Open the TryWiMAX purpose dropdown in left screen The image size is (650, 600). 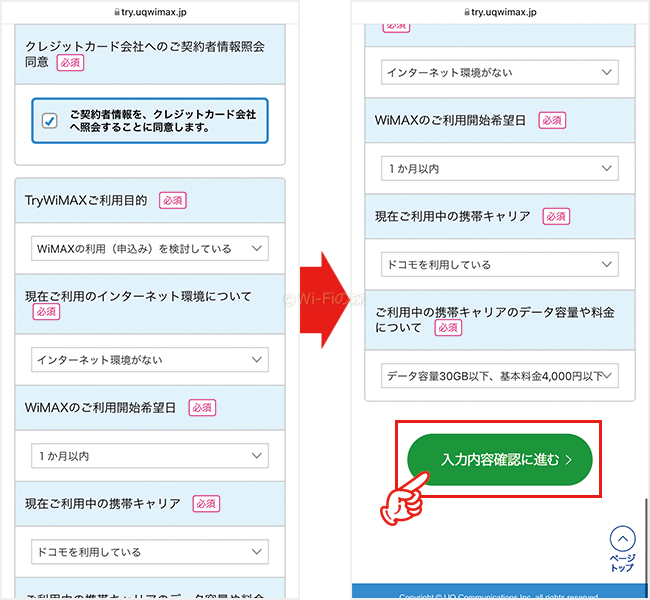point(150,248)
